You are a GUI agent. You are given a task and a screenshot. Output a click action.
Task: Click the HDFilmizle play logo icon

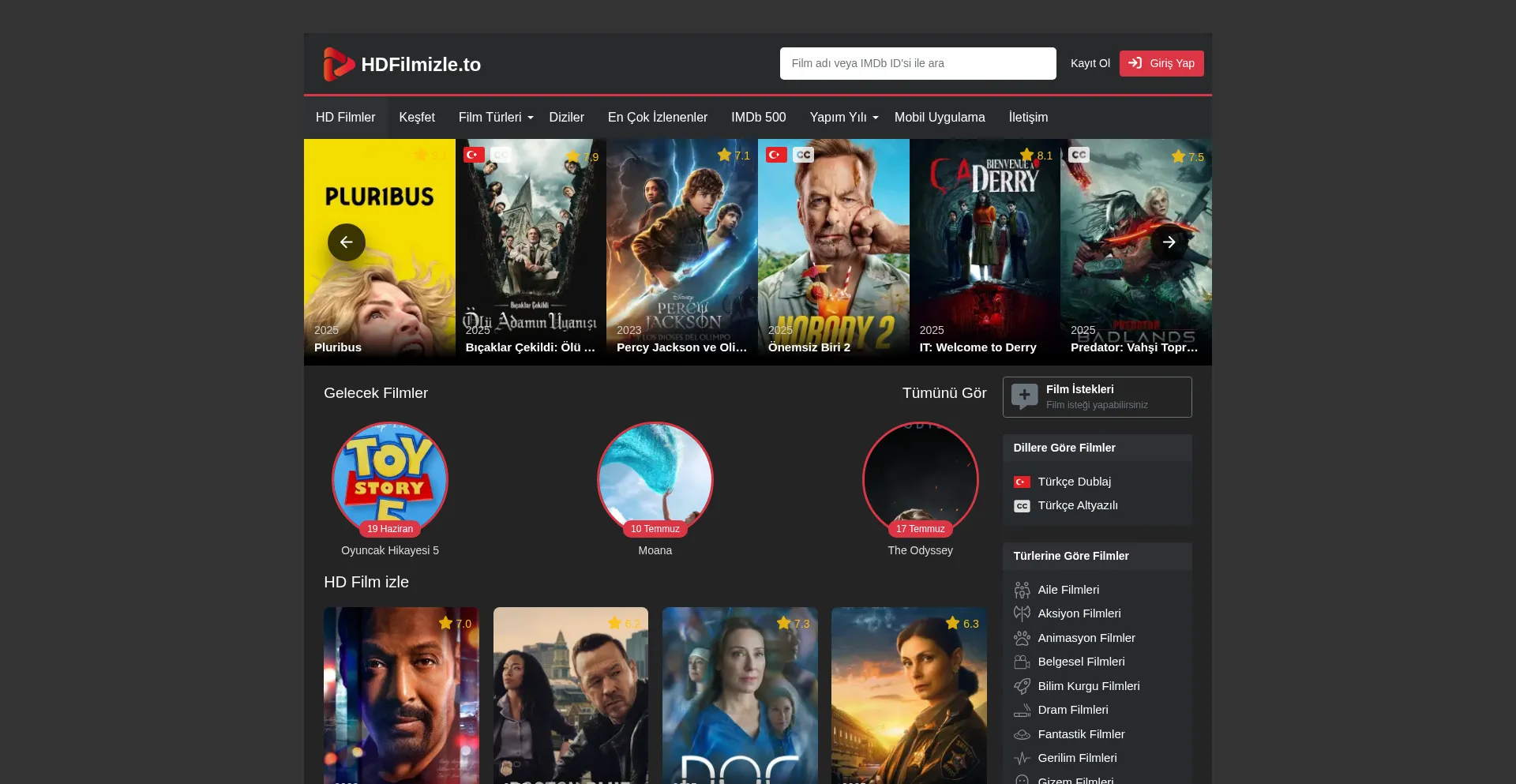[x=339, y=64]
